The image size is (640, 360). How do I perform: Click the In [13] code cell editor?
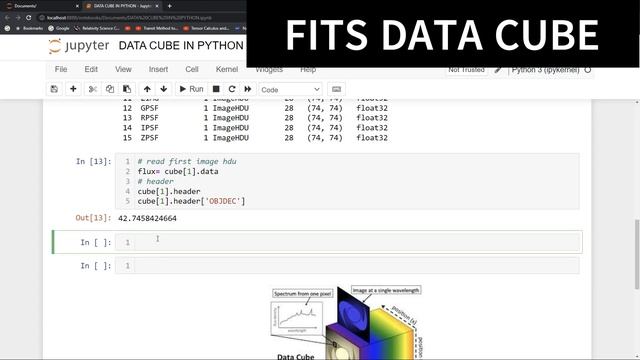(347, 181)
